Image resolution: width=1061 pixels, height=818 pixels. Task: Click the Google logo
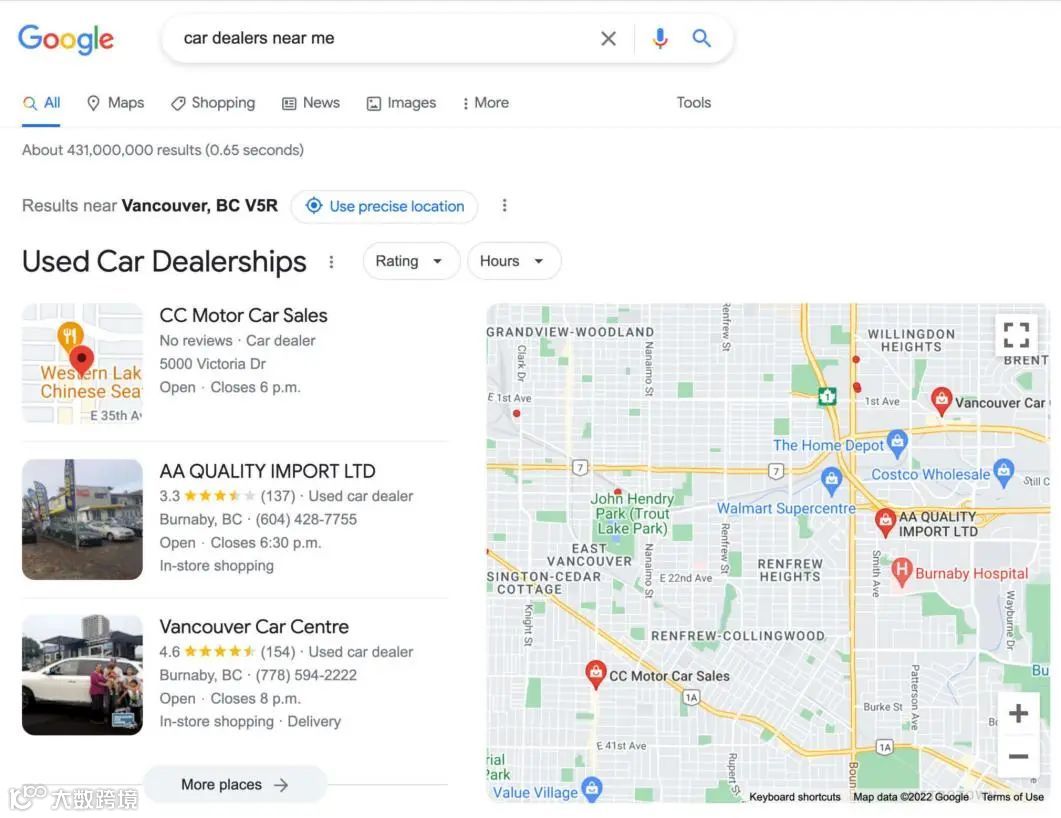[66, 39]
